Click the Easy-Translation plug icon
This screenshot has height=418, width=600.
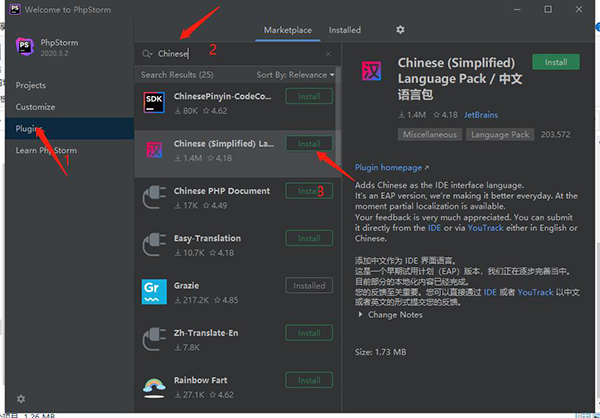coord(154,244)
